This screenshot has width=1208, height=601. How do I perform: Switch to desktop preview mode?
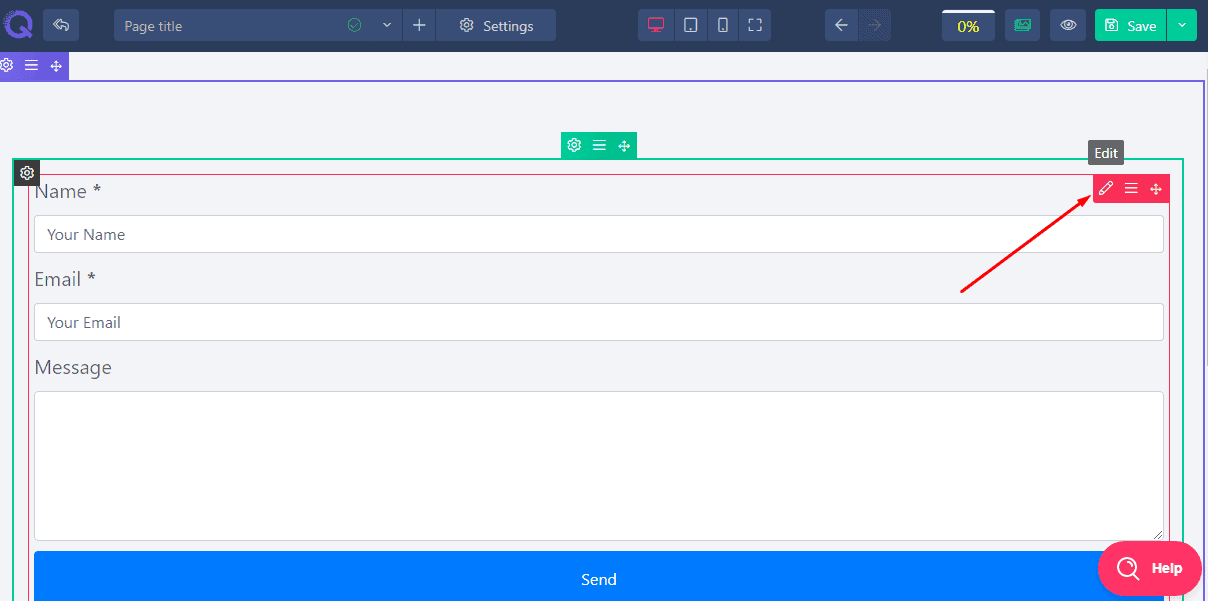pyautogui.click(x=656, y=26)
